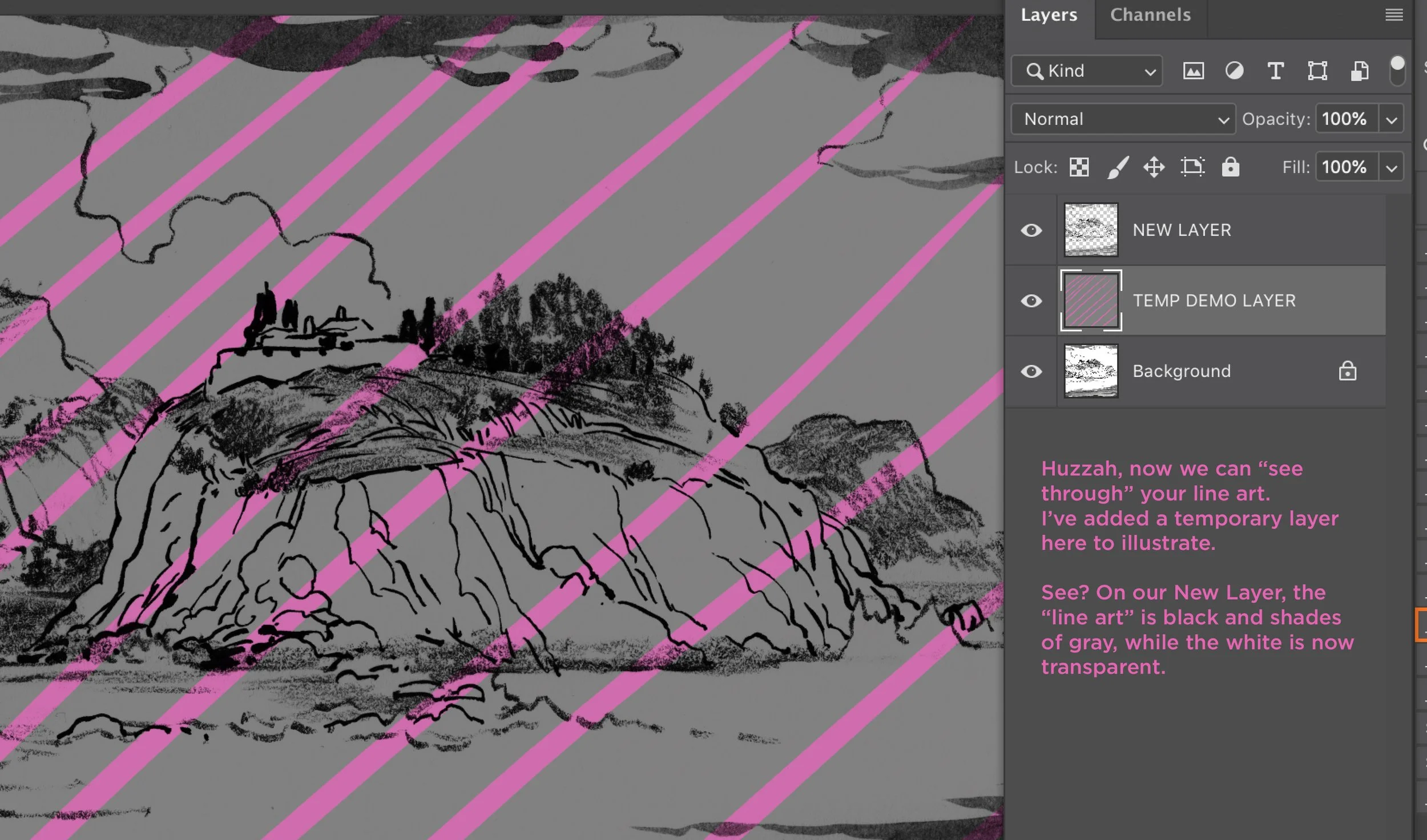
Task: Open the Normal blend mode dropdown
Action: point(1123,119)
